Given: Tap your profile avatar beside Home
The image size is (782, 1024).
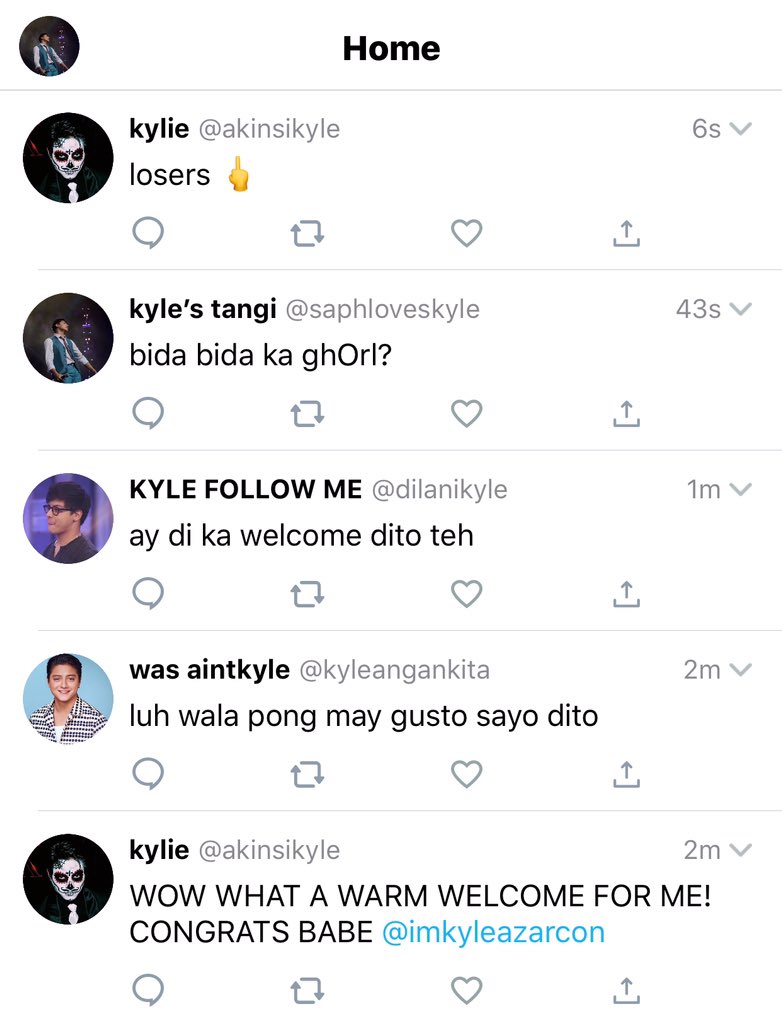Looking at the screenshot, I should [49, 46].
